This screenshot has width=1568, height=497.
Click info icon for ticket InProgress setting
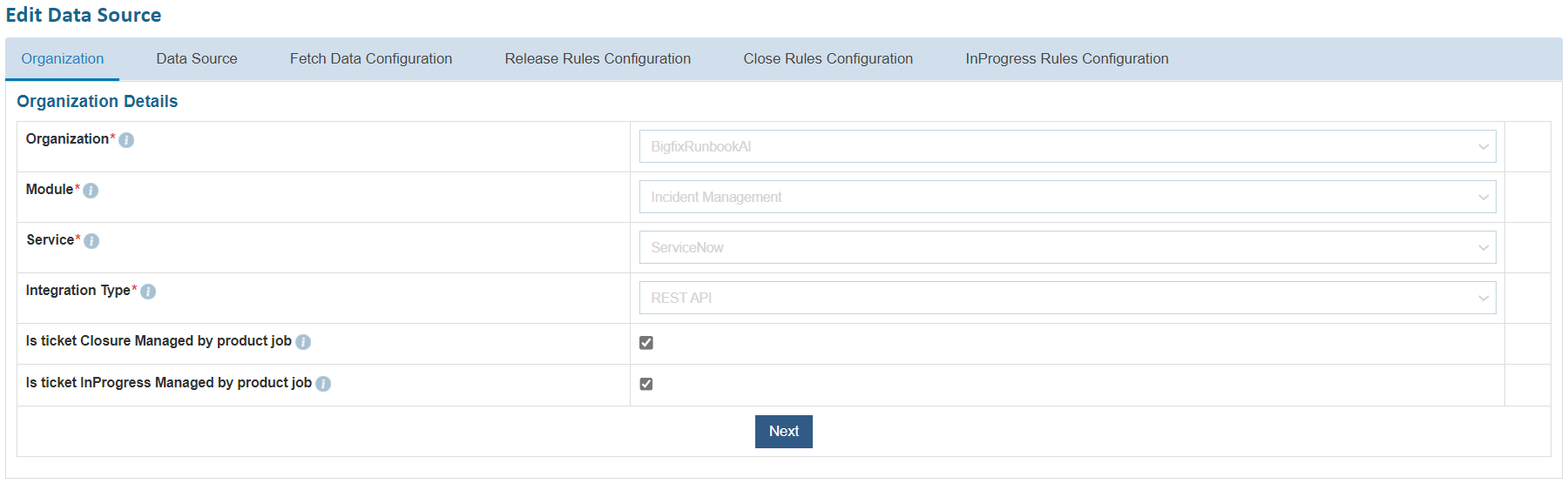click(323, 384)
